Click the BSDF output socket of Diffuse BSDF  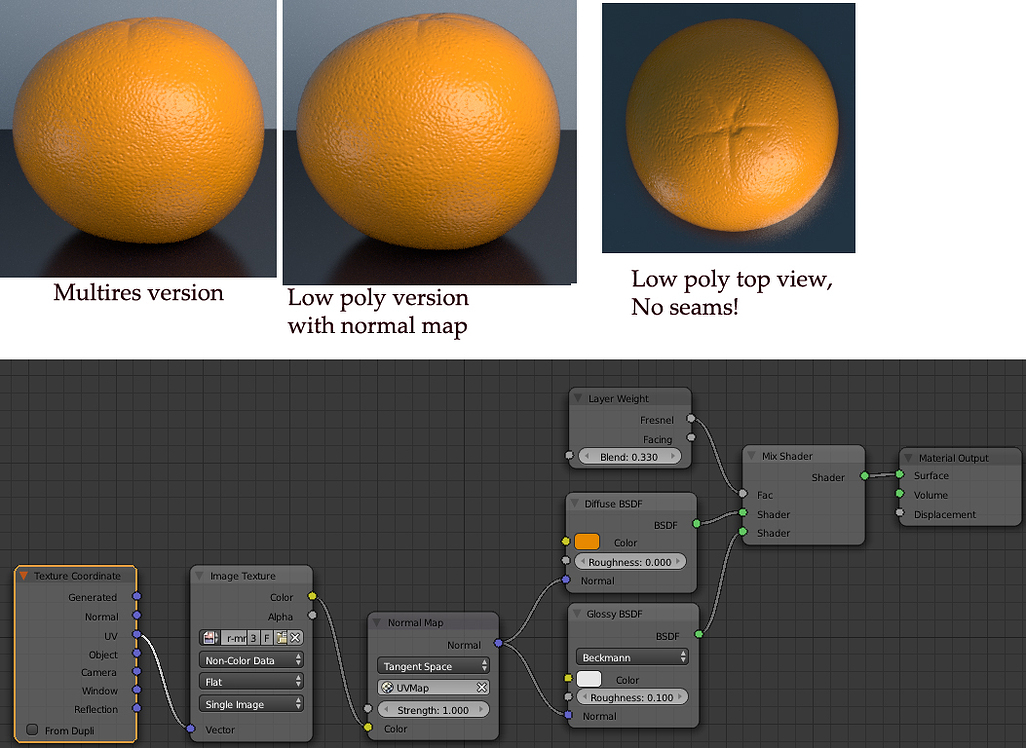pyautogui.click(x=696, y=524)
